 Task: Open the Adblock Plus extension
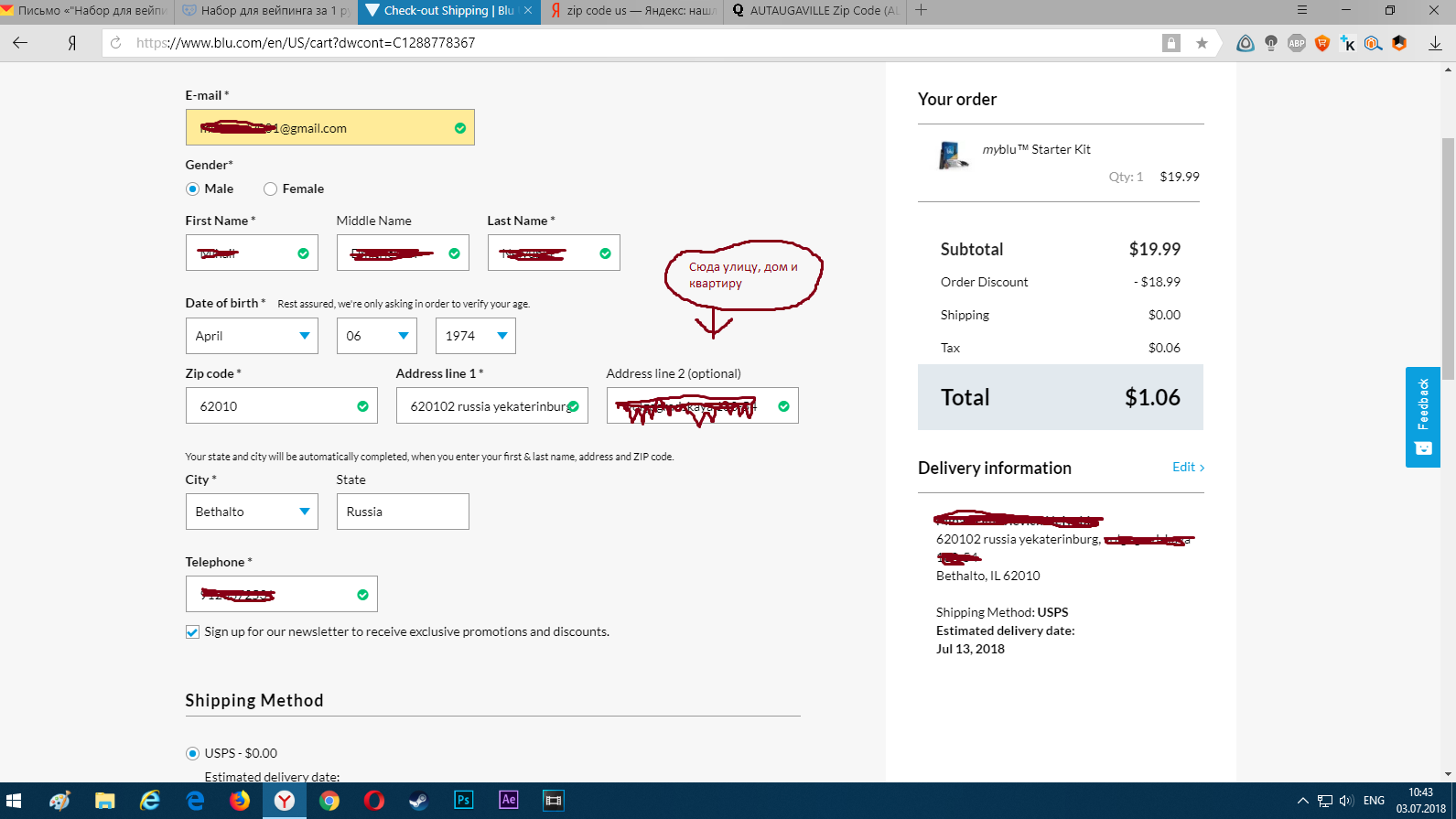coord(1297,43)
